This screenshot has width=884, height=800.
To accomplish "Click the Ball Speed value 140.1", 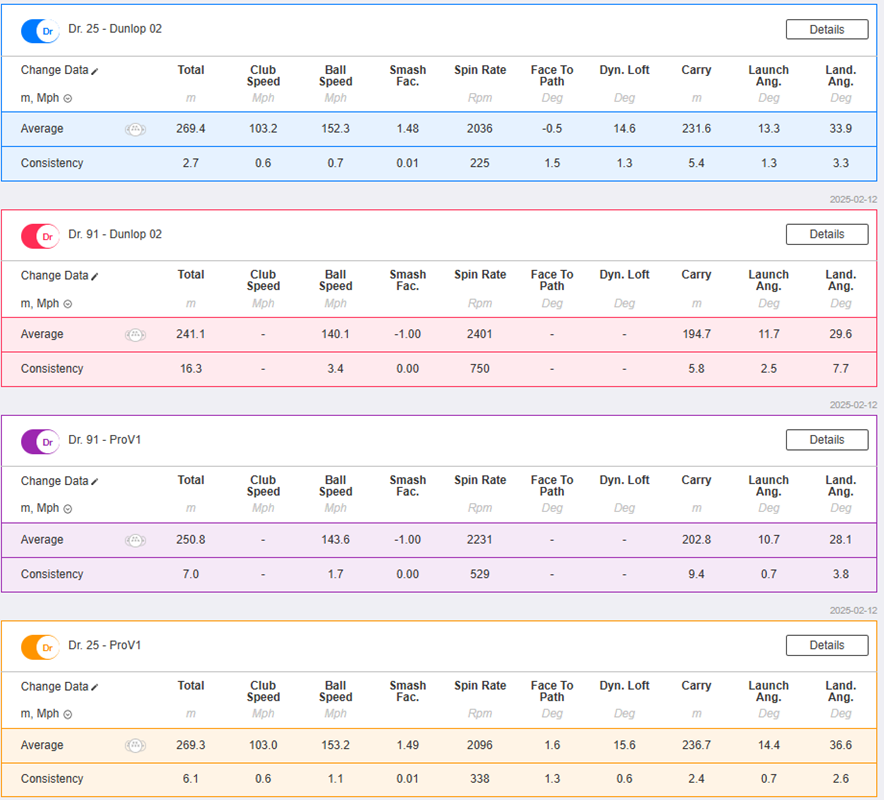I will tap(335, 334).
